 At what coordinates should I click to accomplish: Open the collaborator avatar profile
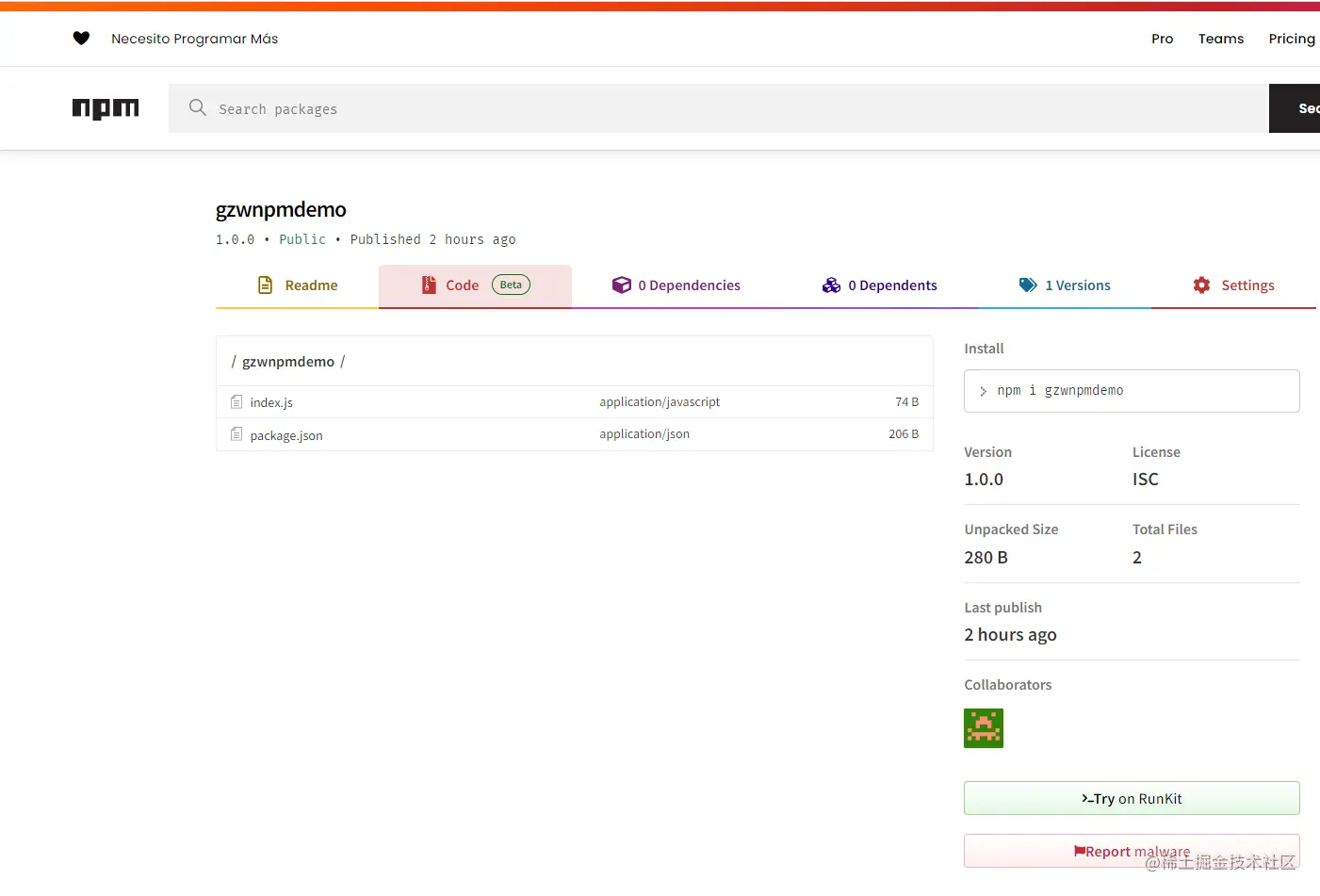pos(984,728)
